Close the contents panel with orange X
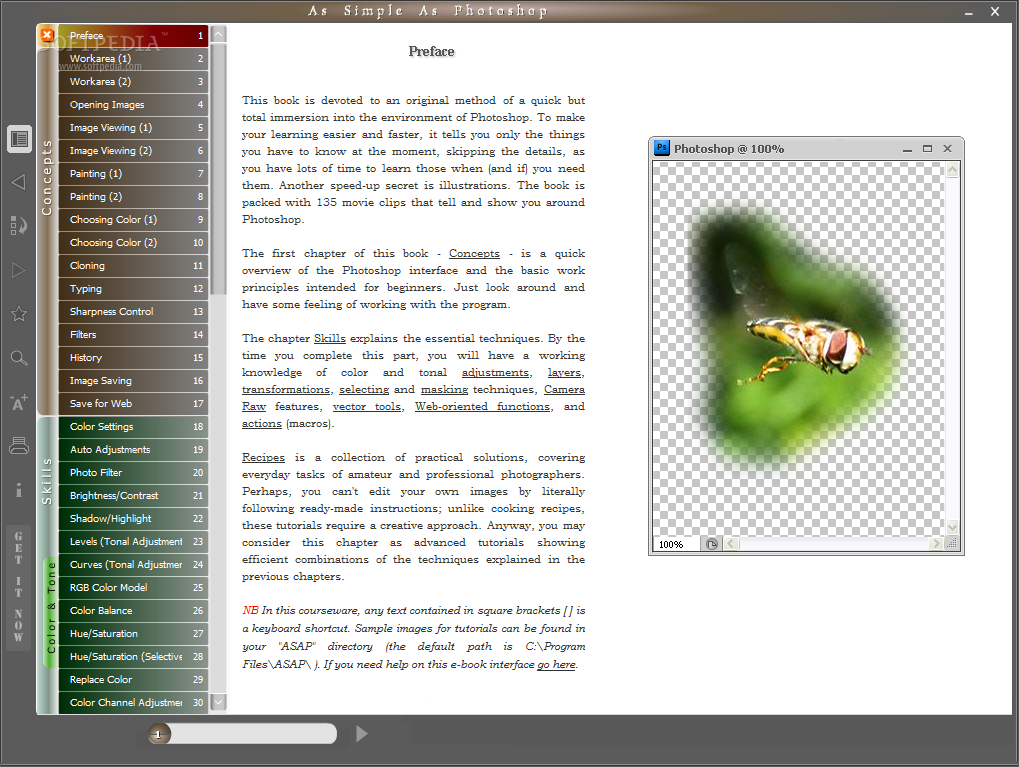 click(47, 35)
